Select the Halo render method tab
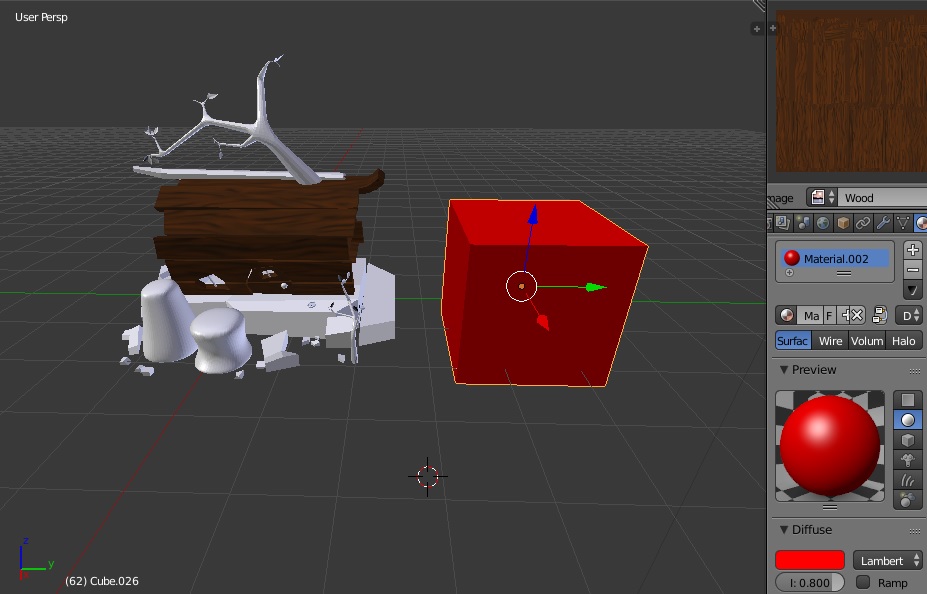 coord(904,340)
